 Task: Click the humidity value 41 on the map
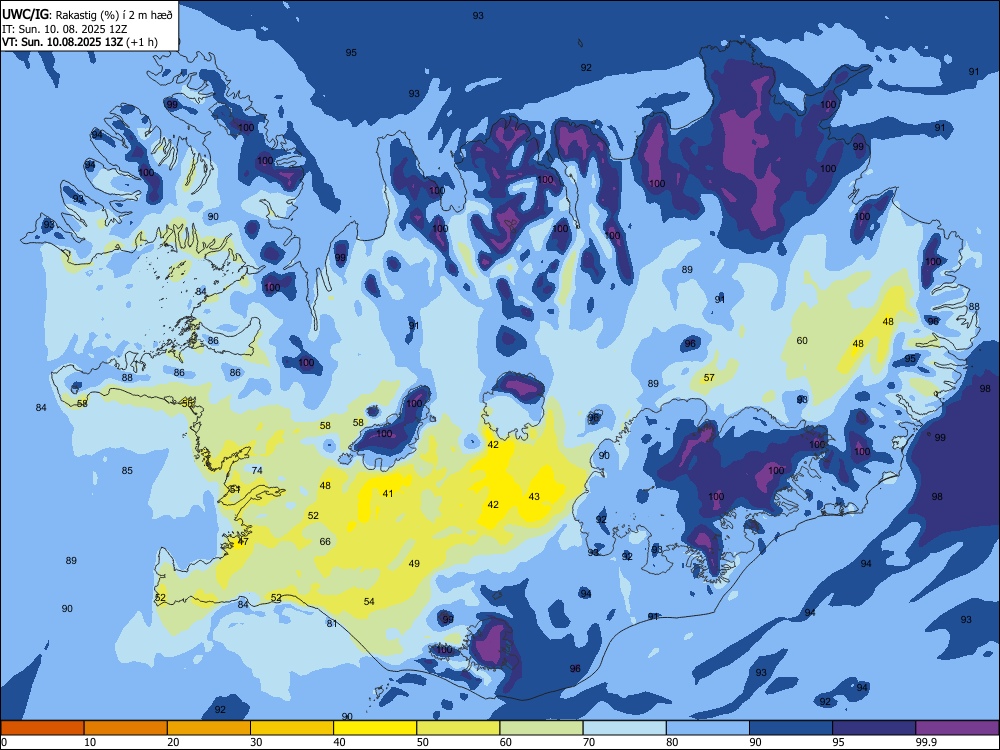388,493
